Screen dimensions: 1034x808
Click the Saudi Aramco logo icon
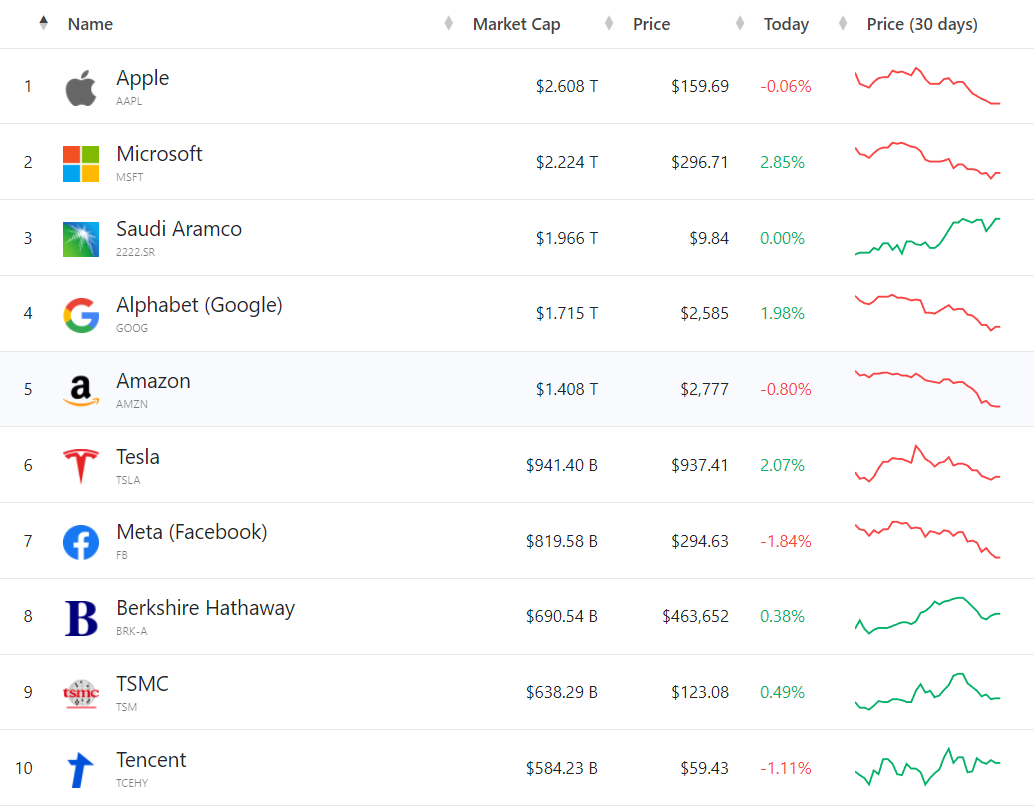pos(81,239)
